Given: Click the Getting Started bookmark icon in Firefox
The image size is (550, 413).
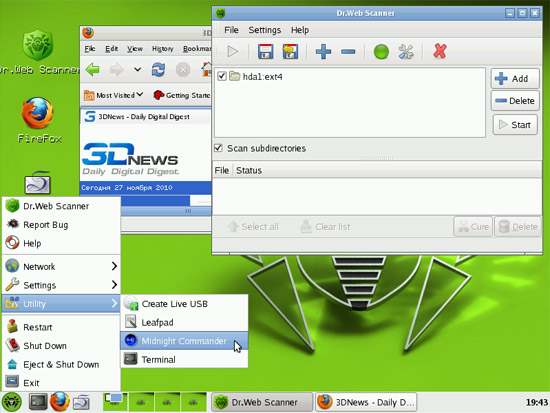Looking at the screenshot, I should point(159,95).
